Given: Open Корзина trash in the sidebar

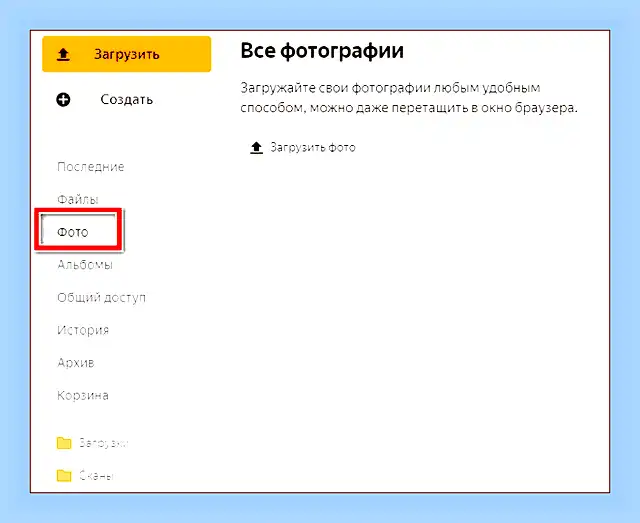Looking at the screenshot, I should pyautogui.click(x=83, y=395).
